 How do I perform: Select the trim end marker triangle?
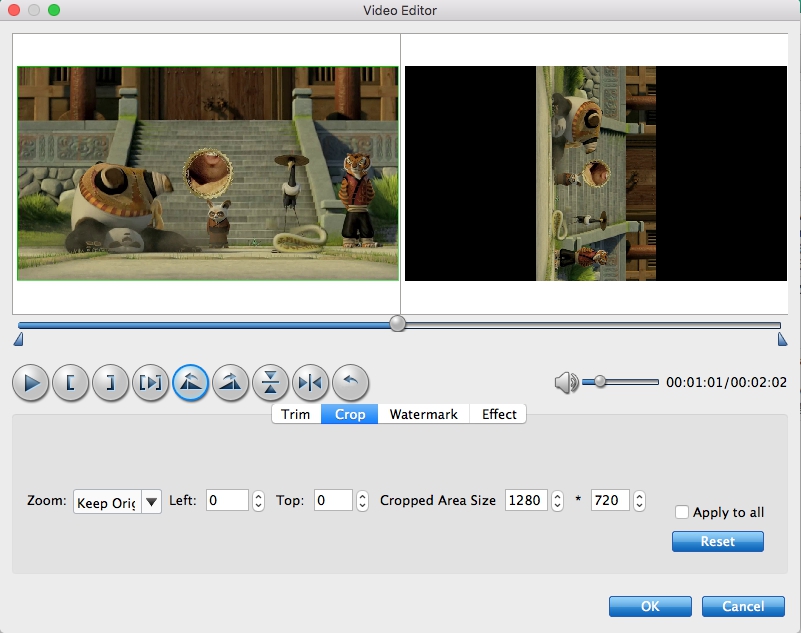pos(782,339)
